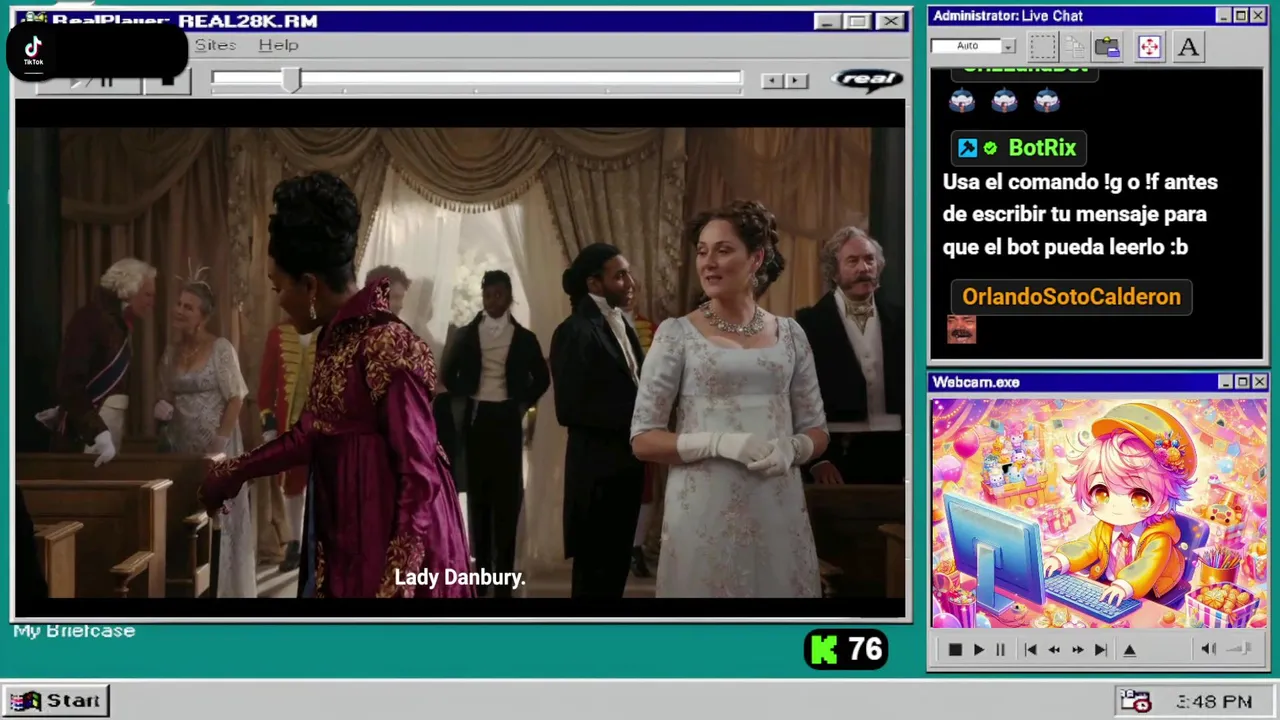Click the right arrow button beside the real logo
This screenshot has width=1280, height=720.
796,81
